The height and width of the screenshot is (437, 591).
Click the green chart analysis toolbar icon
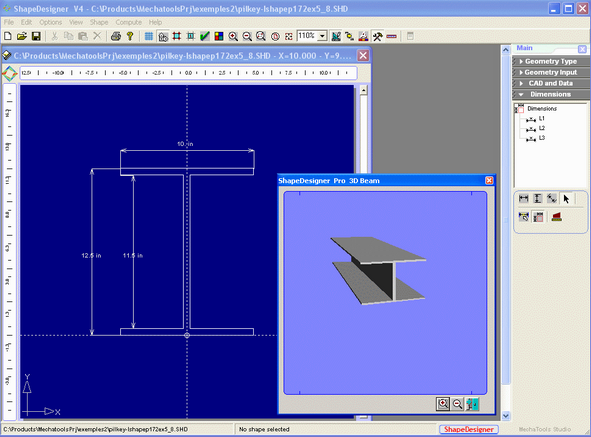pos(336,36)
